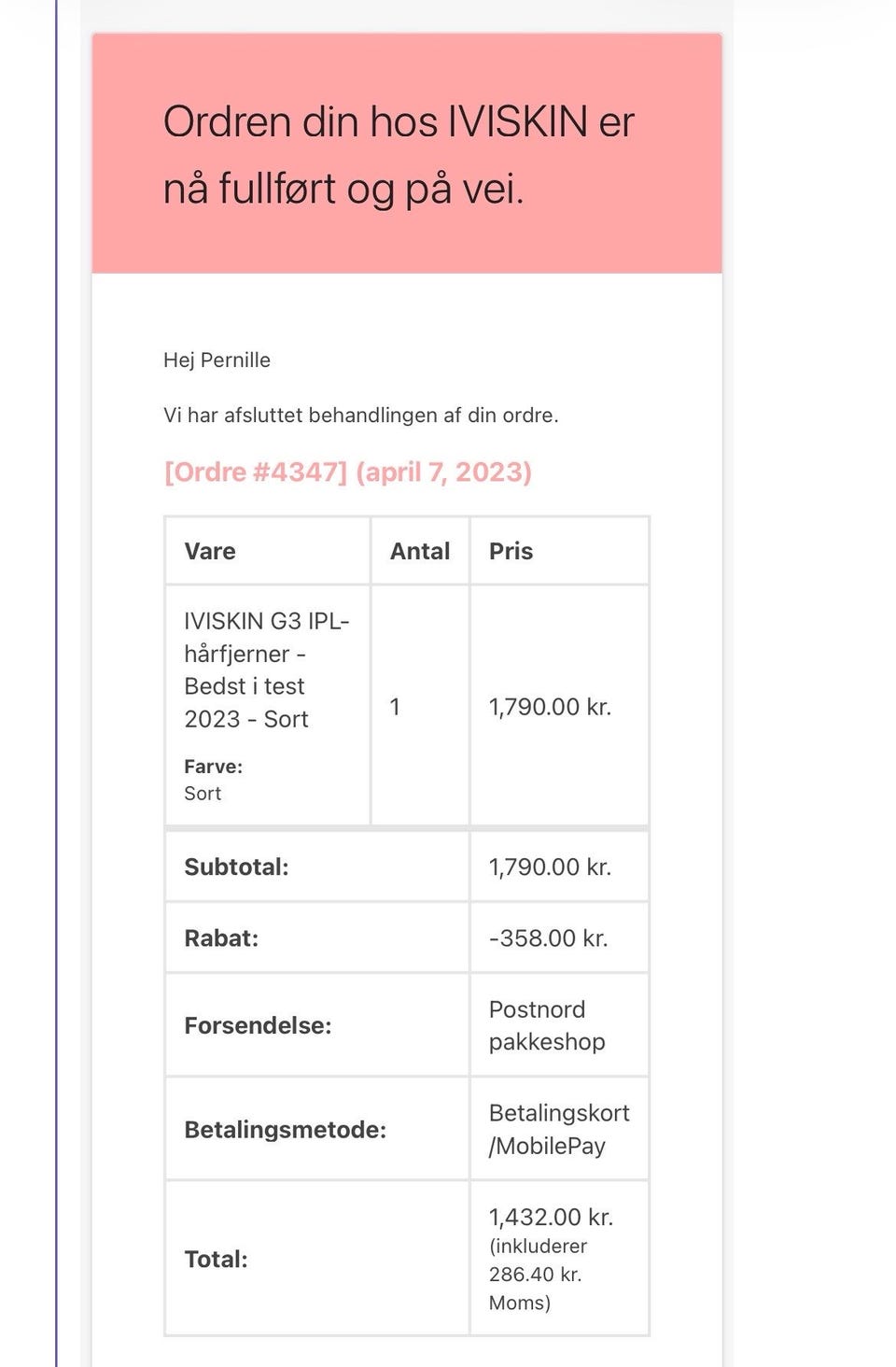
Task: Click the Forsendelse: label
Action: click(258, 1026)
